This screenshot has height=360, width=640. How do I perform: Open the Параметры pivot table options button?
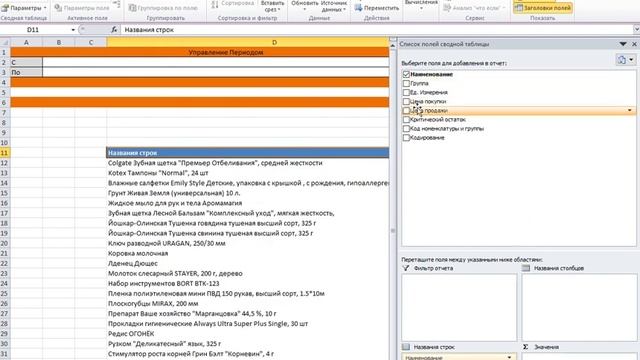(24, 8)
